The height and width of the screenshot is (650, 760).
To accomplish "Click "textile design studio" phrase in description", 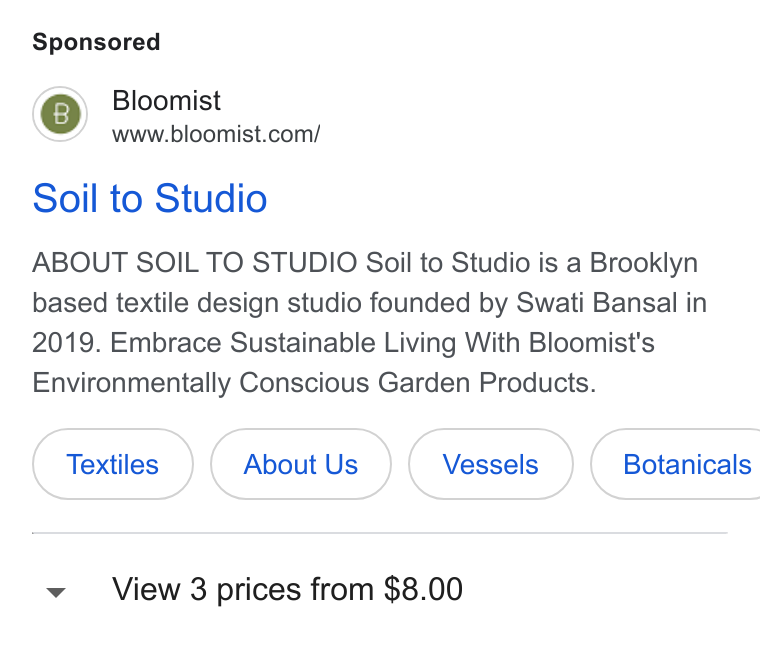I will [x=238, y=303].
